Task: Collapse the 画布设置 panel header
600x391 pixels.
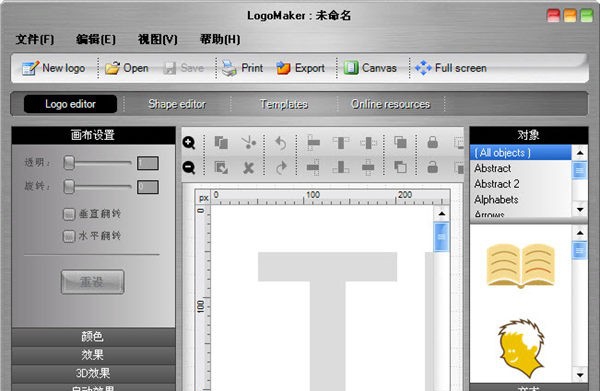Action: click(x=93, y=135)
